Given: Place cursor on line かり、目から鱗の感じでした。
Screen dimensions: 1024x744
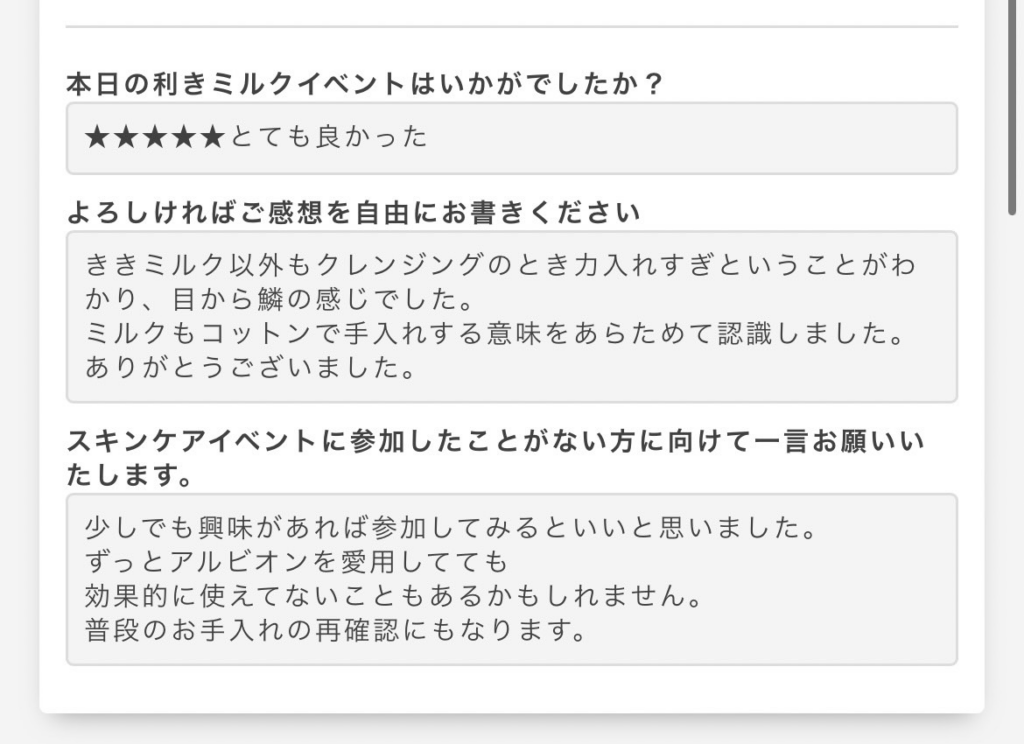Looking at the screenshot, I should [280, 299].
